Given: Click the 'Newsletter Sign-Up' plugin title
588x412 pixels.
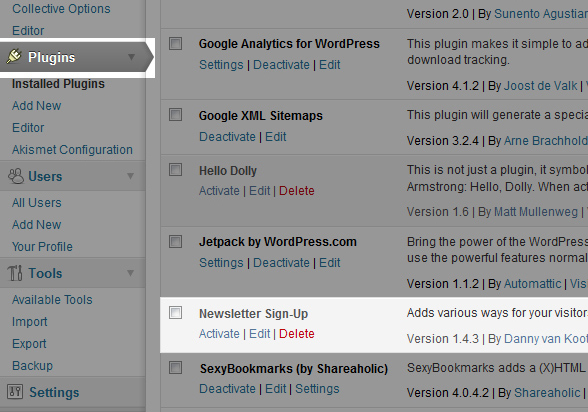Looking at the screenshot, I should coord(254,314).
